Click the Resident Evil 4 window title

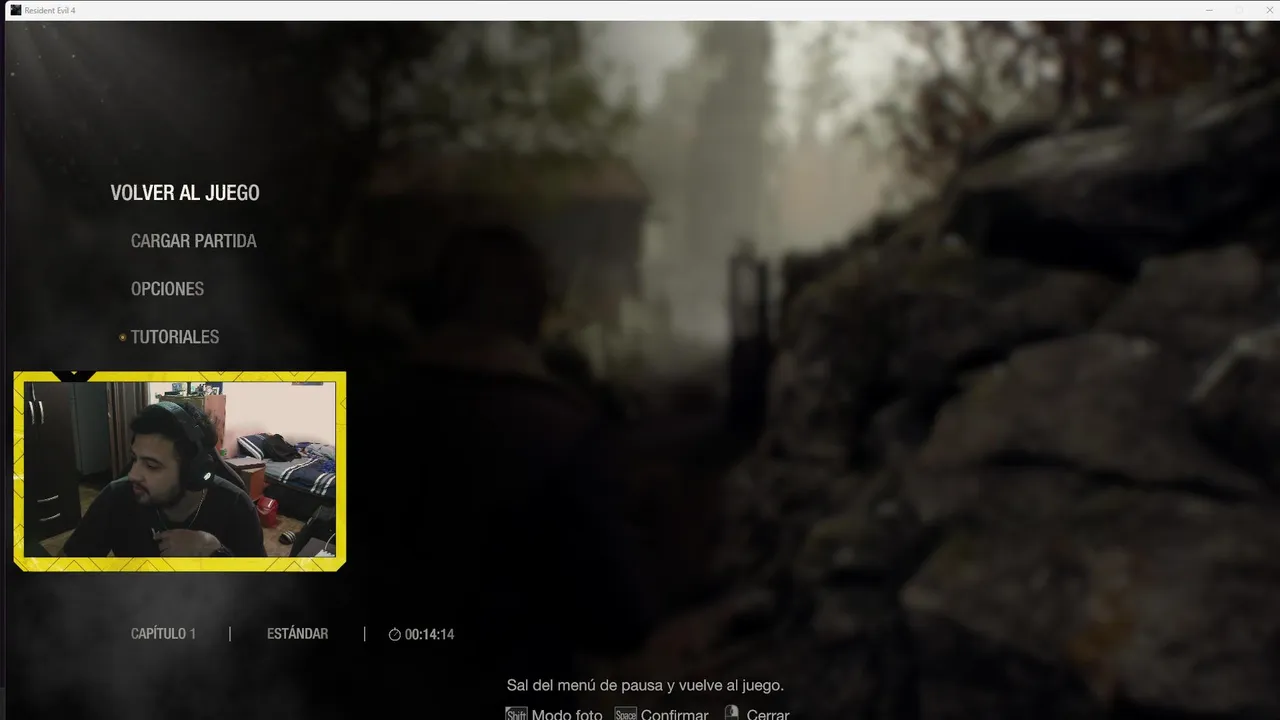coord(50,10)
